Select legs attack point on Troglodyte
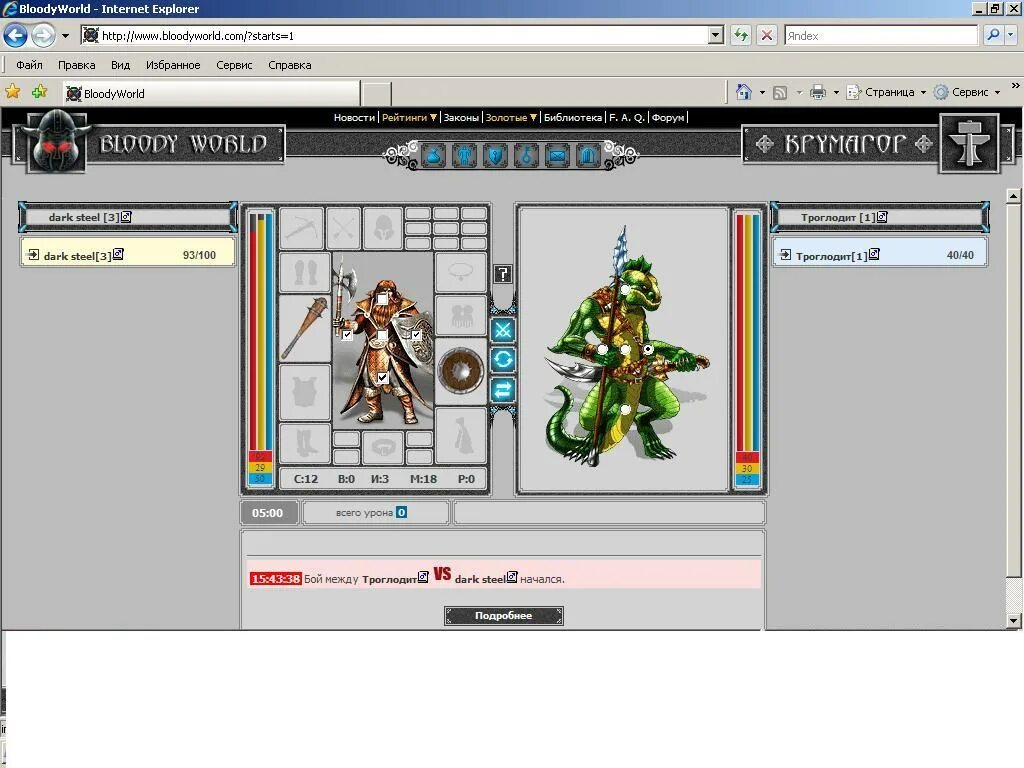The width and height of the screenshot is (1024, 768). pos(625,409)
